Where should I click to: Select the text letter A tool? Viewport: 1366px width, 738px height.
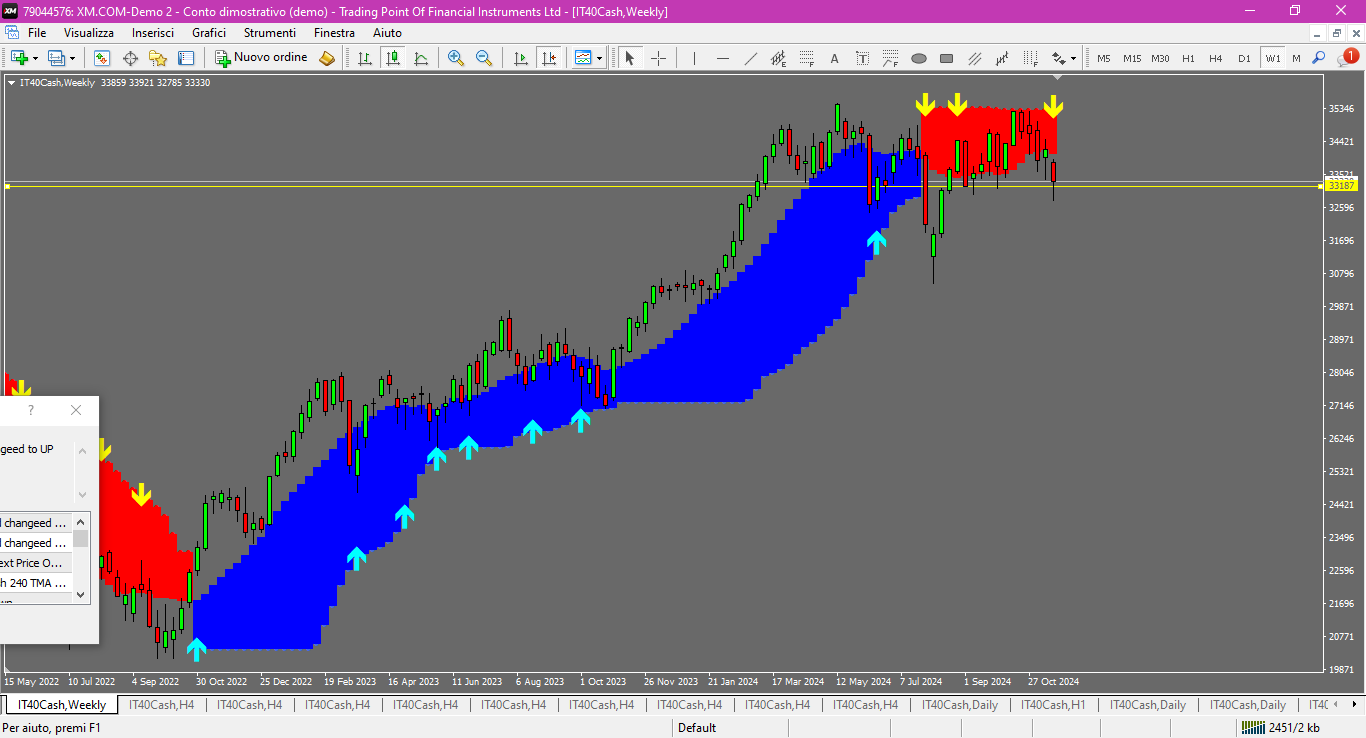pyautogui.click(x=834, y=58)
